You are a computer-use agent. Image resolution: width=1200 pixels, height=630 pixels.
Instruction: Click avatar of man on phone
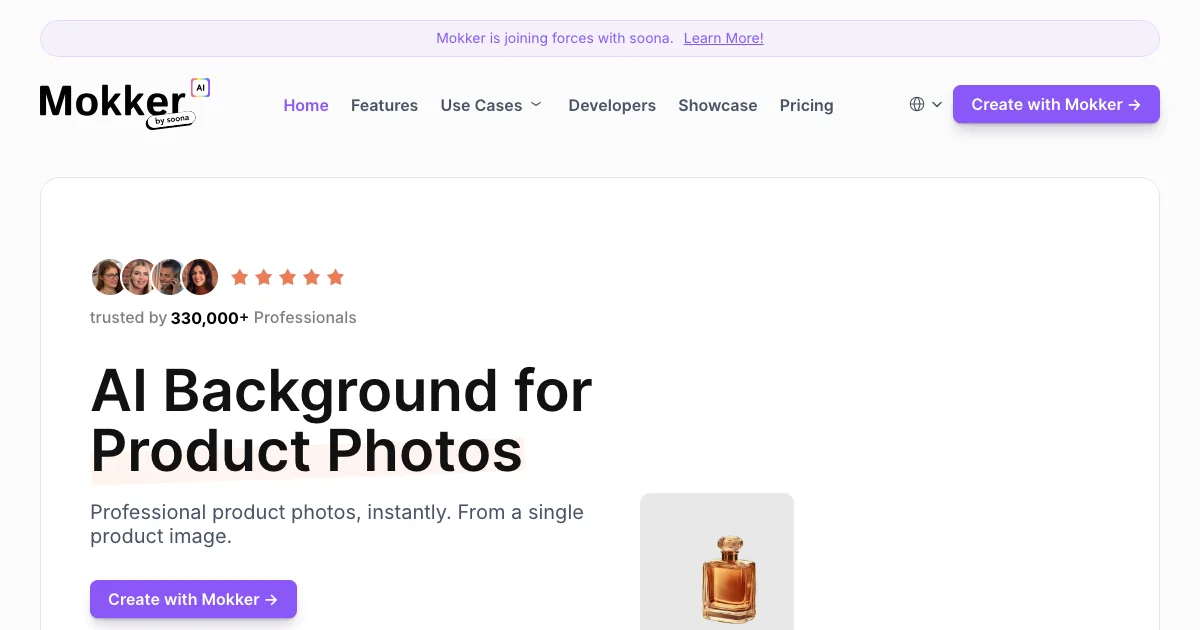[169, 277]
